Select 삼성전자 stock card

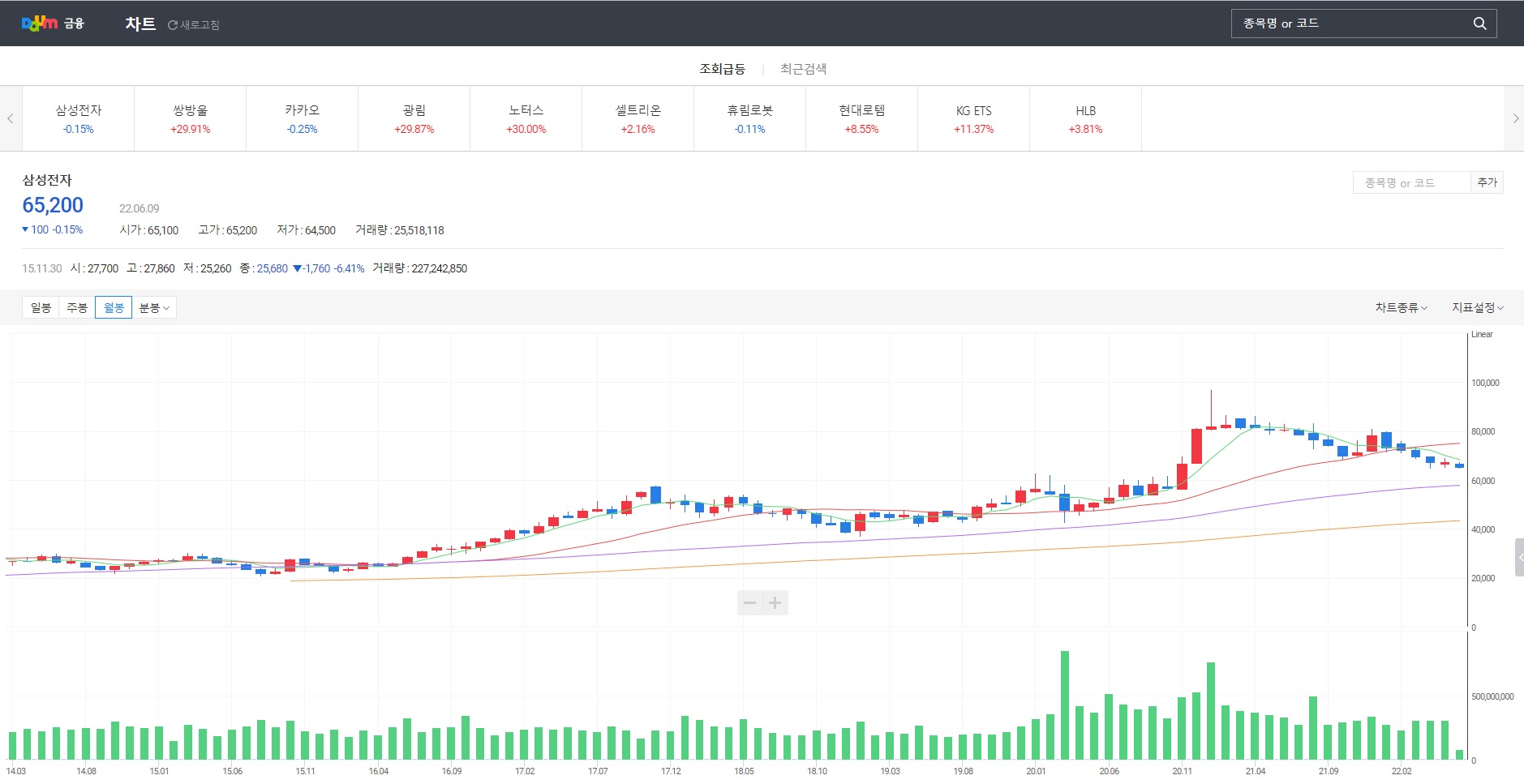(x=79, y=118)
